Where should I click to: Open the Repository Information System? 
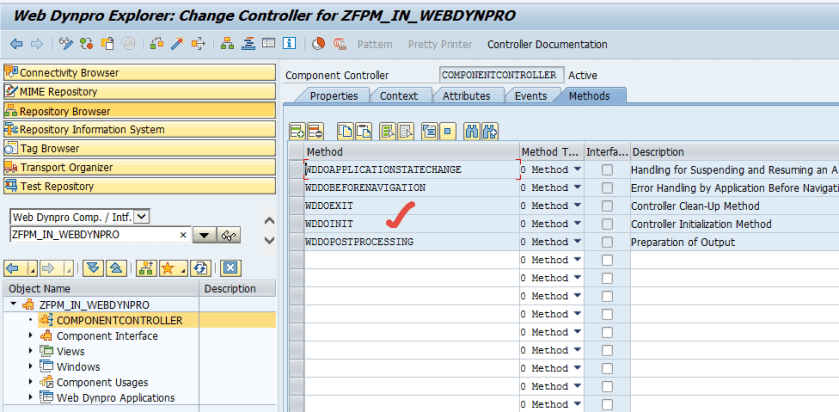coord(139,129)
